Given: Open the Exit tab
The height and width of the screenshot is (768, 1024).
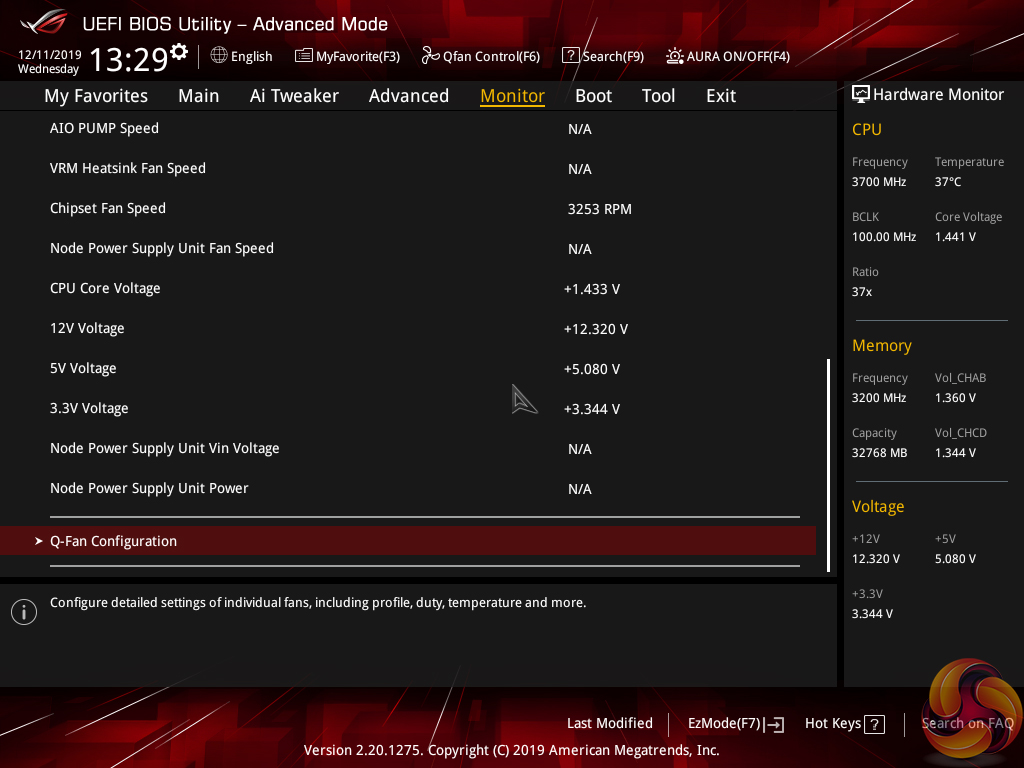Looking at the screenshot, I should (x=721, y=96).
